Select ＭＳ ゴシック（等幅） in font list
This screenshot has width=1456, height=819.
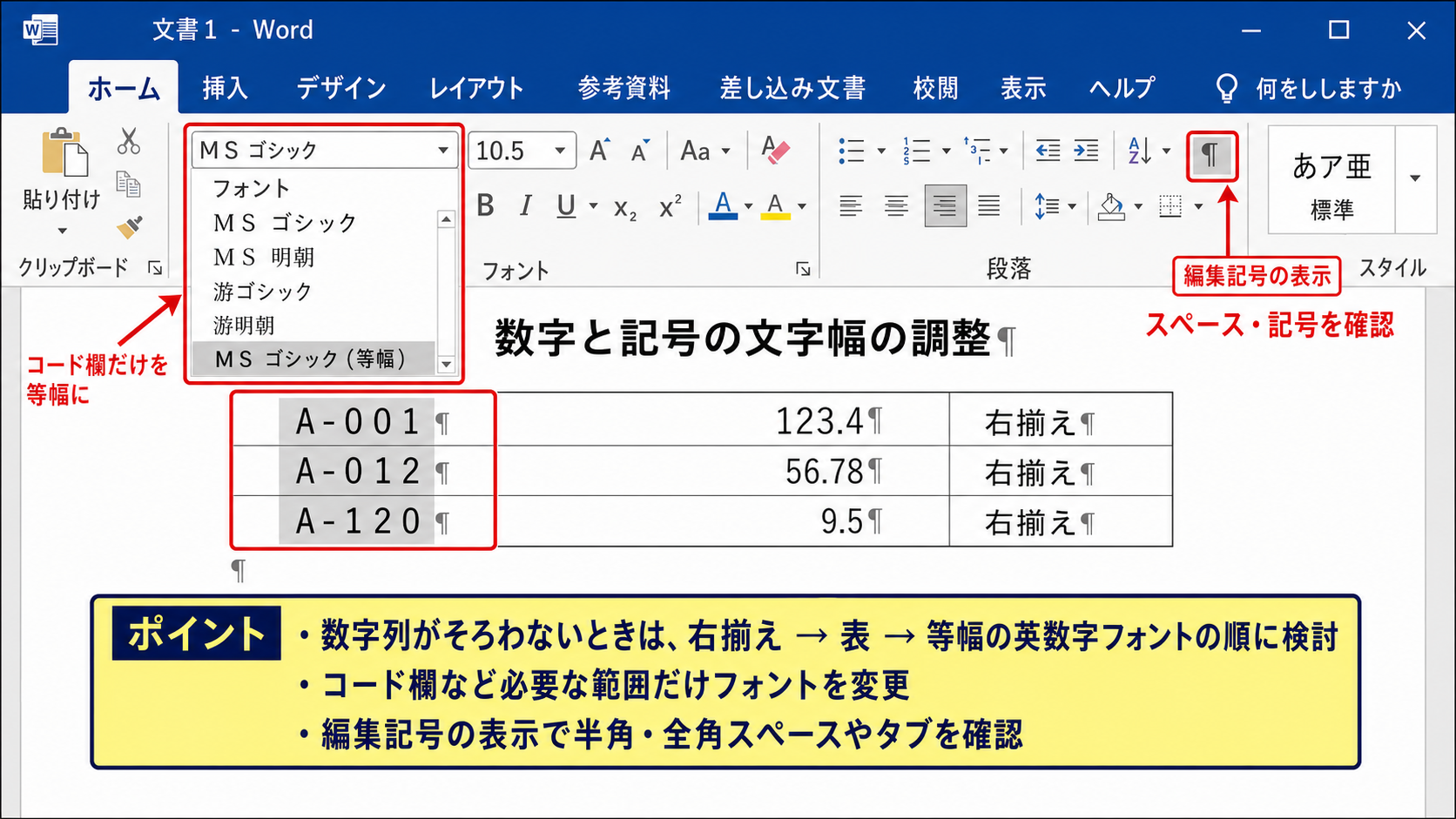click(x=314, y=359)
